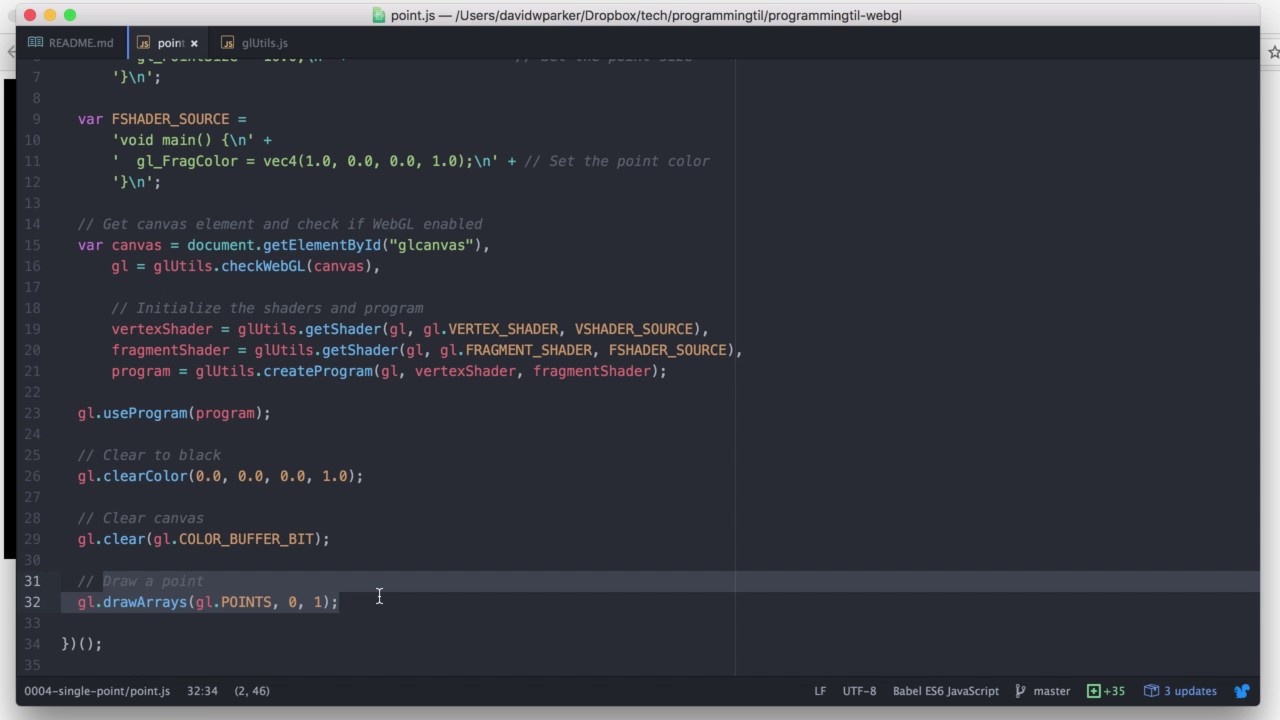Click the '// Set the point color' comment
Screen dimensions: 1280x720
click(x=617, y=161)
